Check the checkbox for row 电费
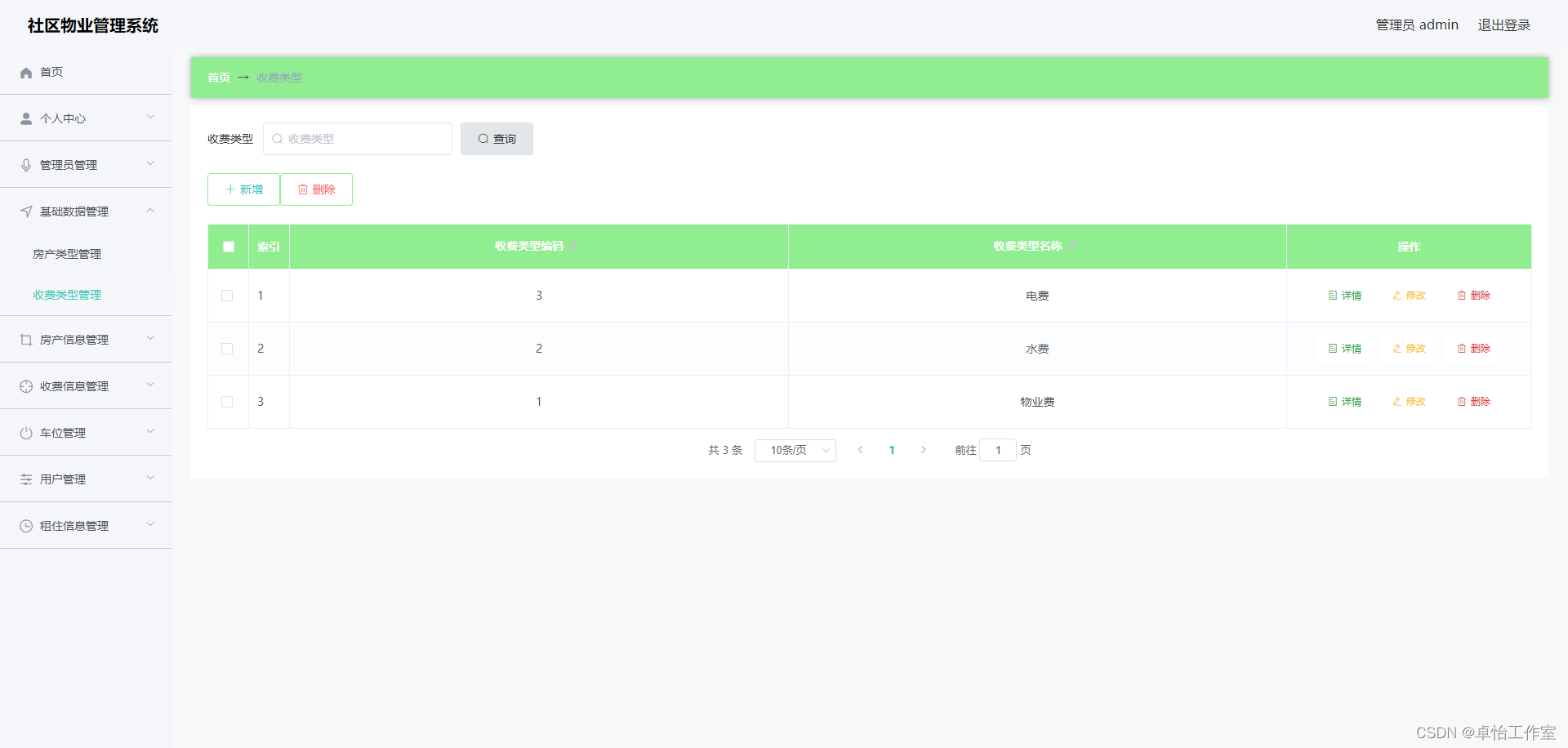Image resolution: width=1568 pixels, height=748 pixels. click(227, 296)
